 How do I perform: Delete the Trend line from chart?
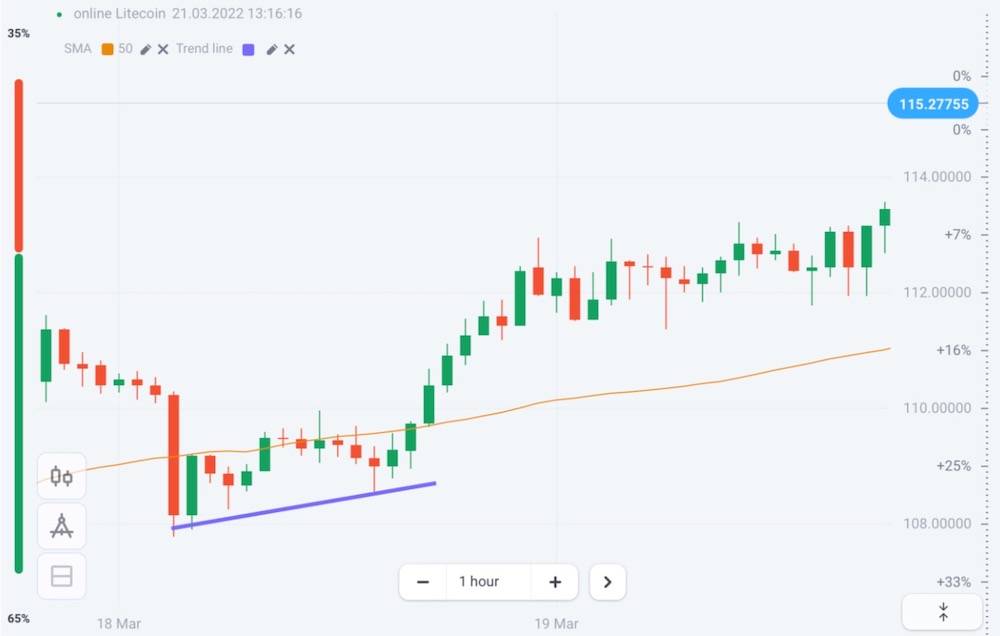point(289,49)
